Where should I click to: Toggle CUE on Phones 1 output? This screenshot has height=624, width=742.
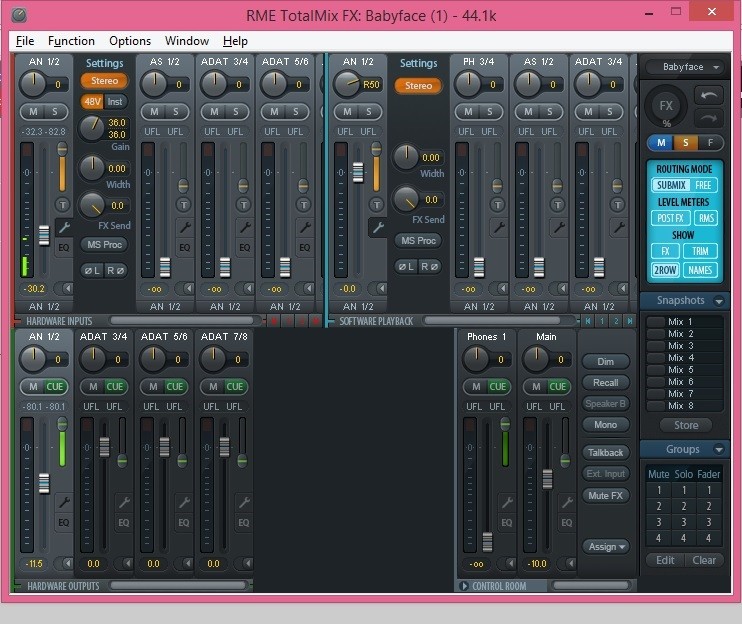(498, 387)
